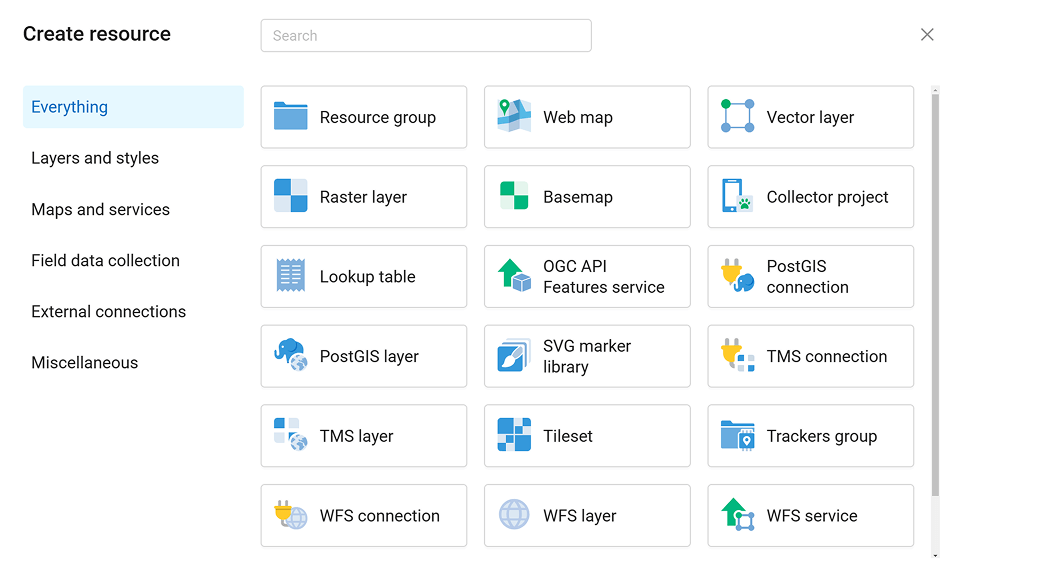Click the scrollbar down arrow
Viewport: 1040px width, 563px height.
pyautogui.click(x=935, y=554)
